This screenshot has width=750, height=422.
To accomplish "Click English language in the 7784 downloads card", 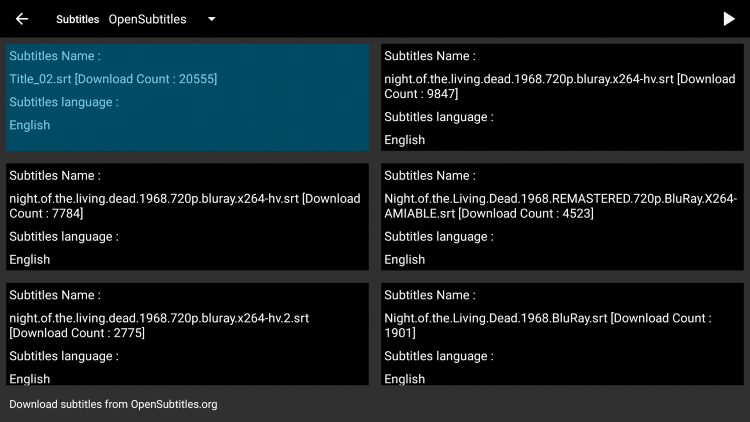I will [30, 259].
